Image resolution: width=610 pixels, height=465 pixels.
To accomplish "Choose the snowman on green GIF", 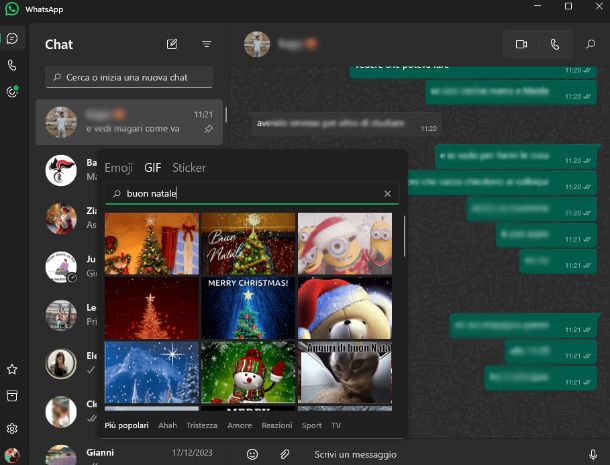I will coord(248,372).
